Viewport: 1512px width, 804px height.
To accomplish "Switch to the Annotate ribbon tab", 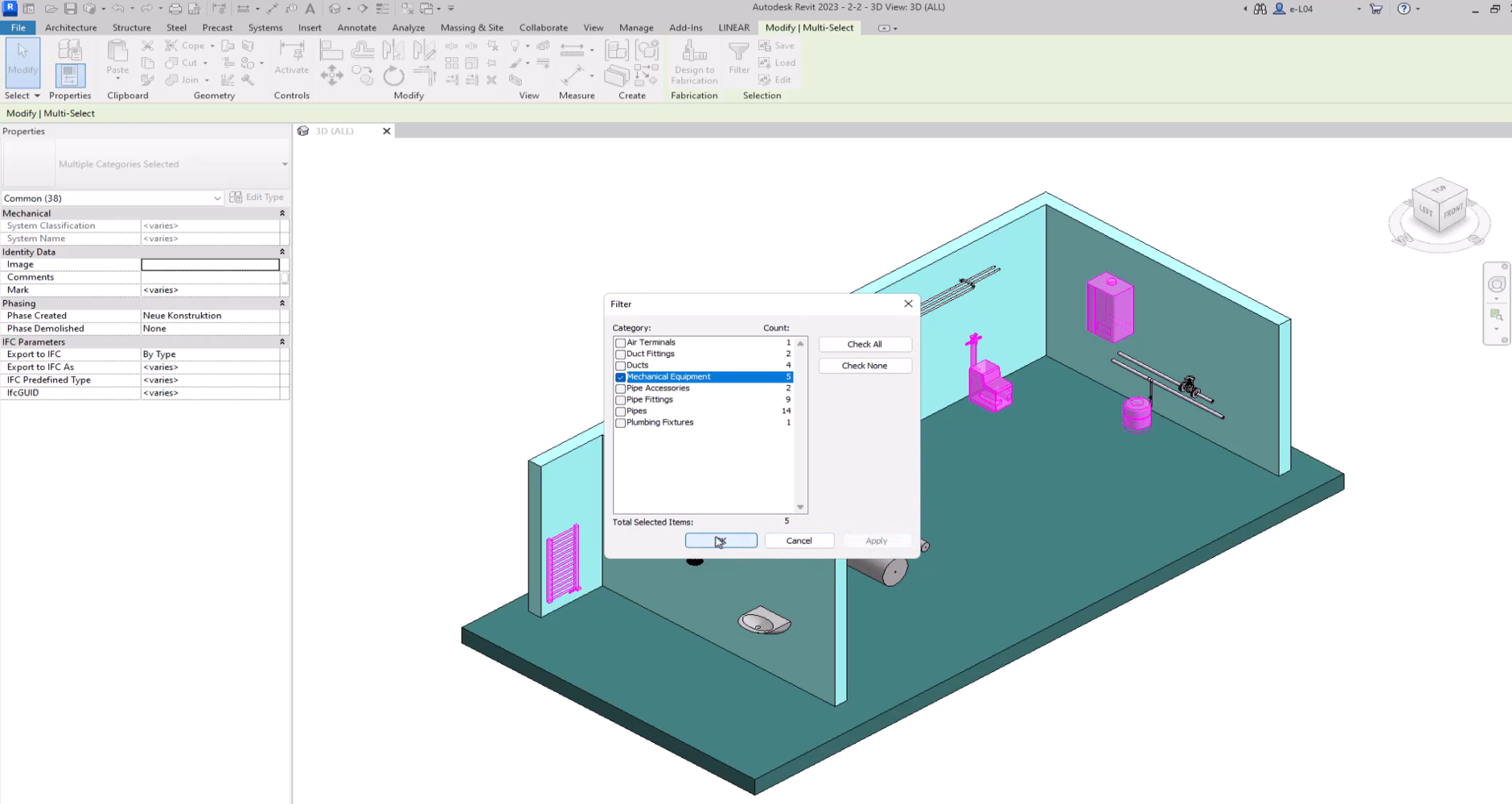I will click(356, 27).
